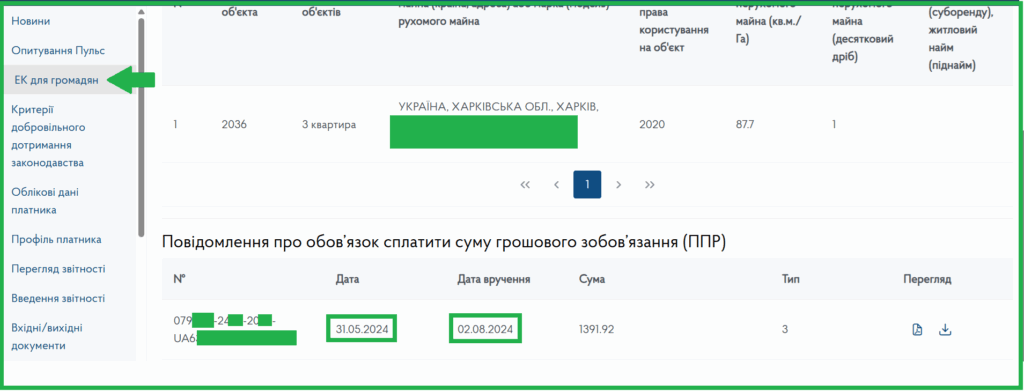The image size is (1024, 391).
Task: Click the date 31.05.2024 in the table
Action: pos(362,330)
